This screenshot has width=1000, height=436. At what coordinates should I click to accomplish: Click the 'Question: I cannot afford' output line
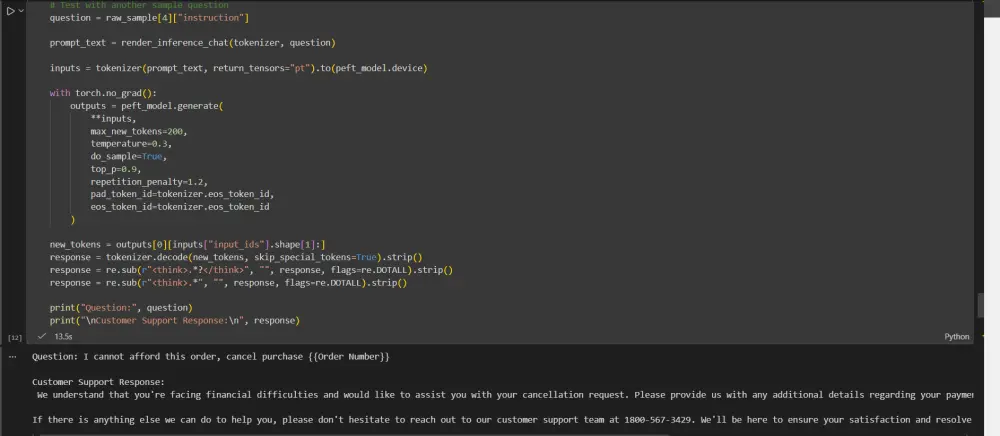[210, 357]
